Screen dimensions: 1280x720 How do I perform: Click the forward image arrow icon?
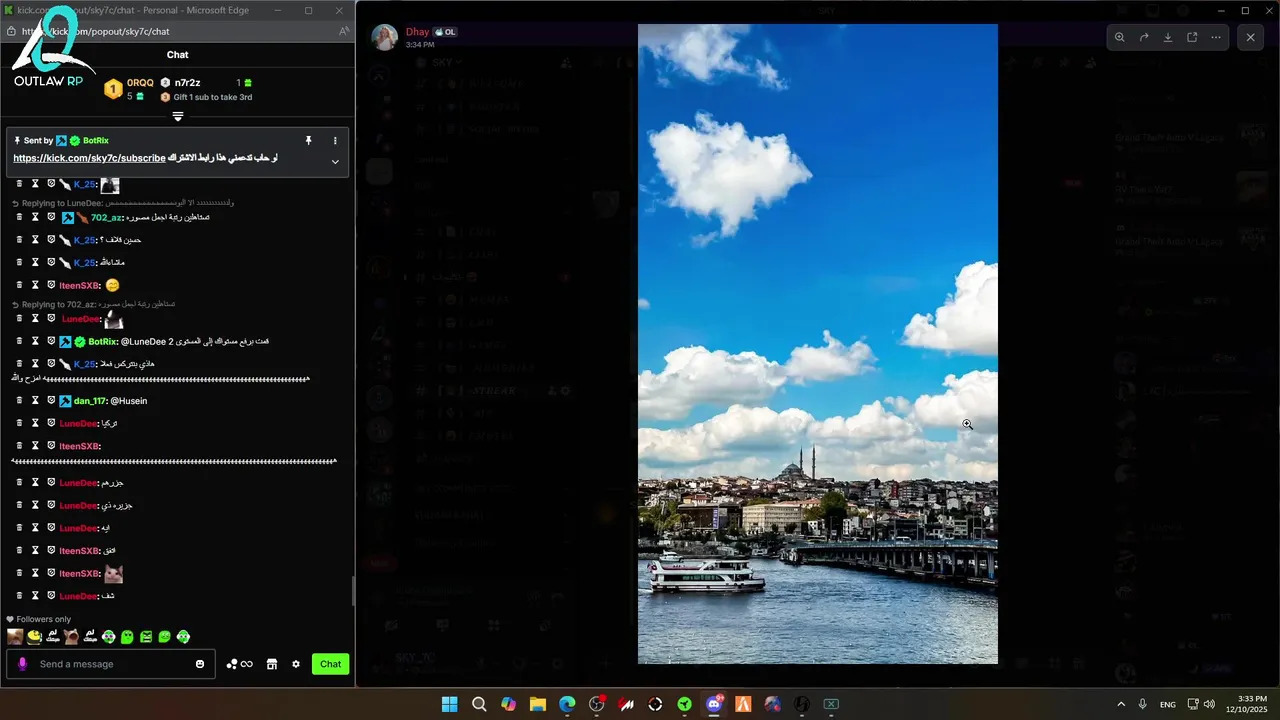tap(1144, 37)
